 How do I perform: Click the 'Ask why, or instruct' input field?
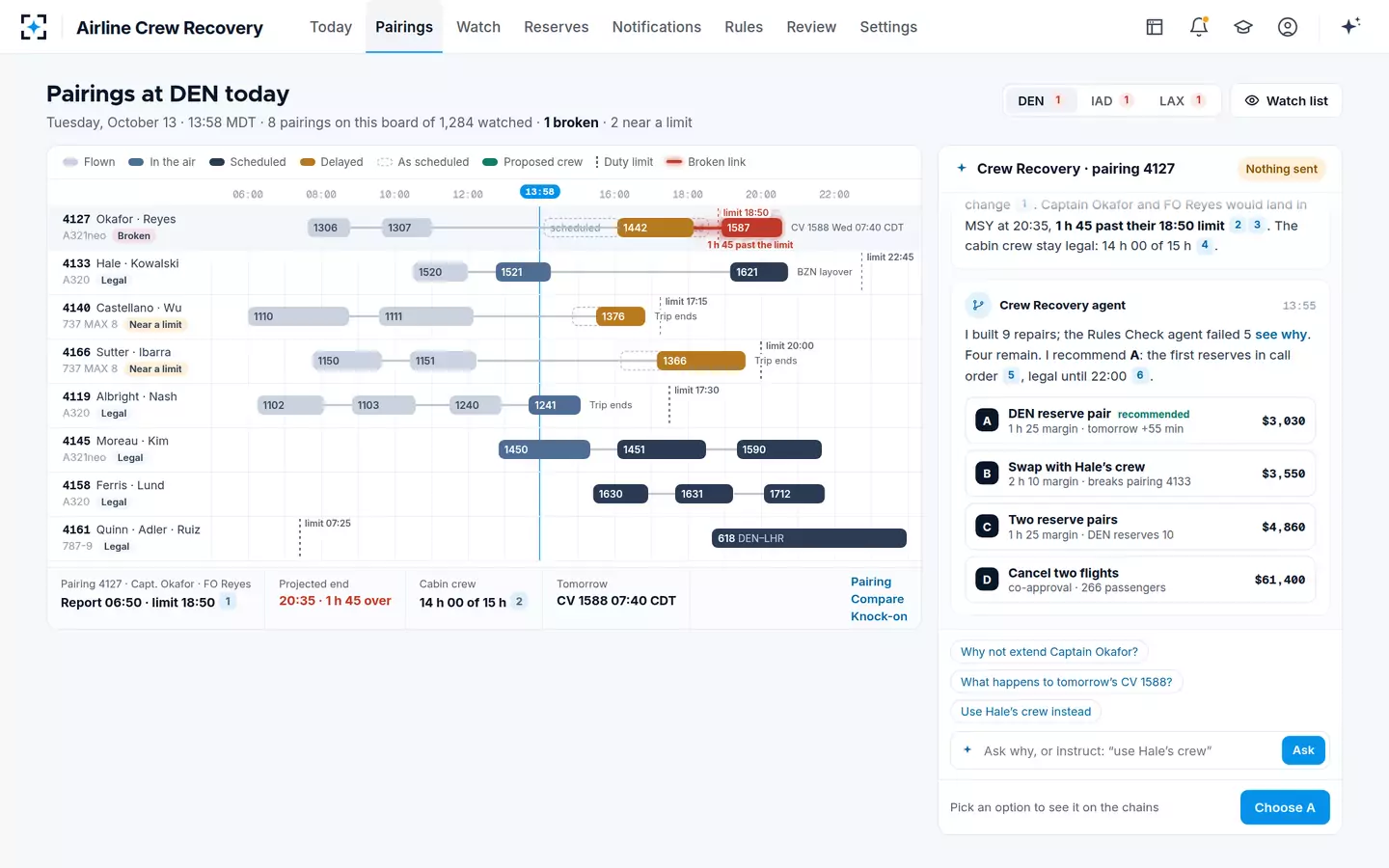click(1129, 750)
